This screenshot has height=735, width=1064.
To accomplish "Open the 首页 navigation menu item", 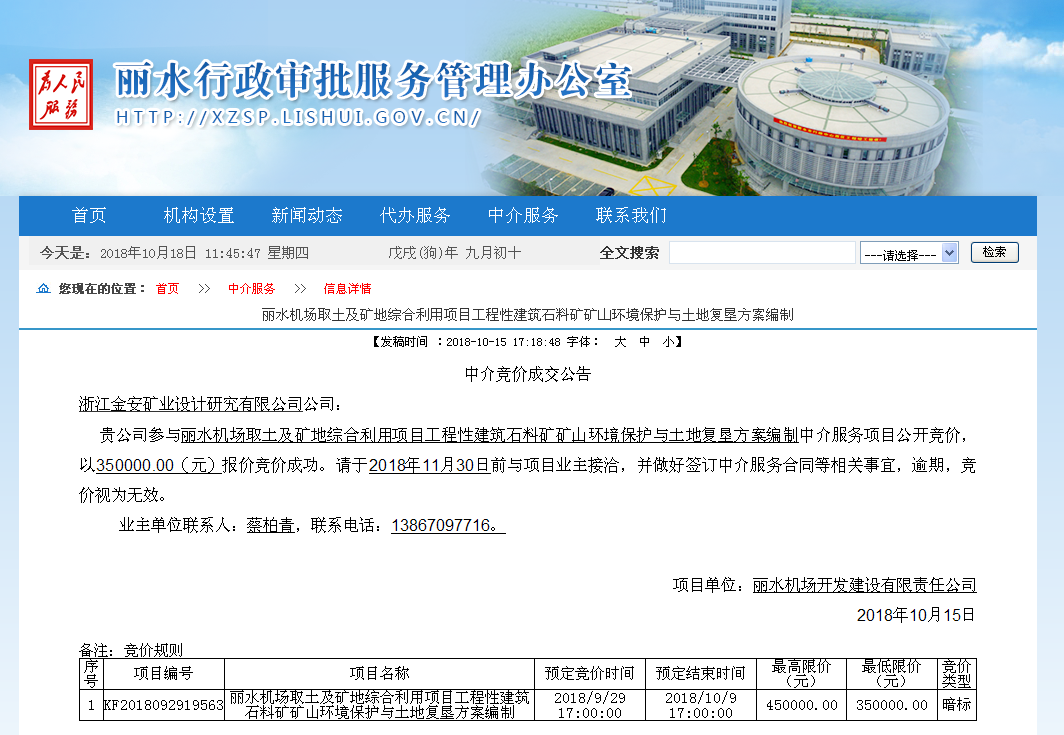I will coord(89,215).
